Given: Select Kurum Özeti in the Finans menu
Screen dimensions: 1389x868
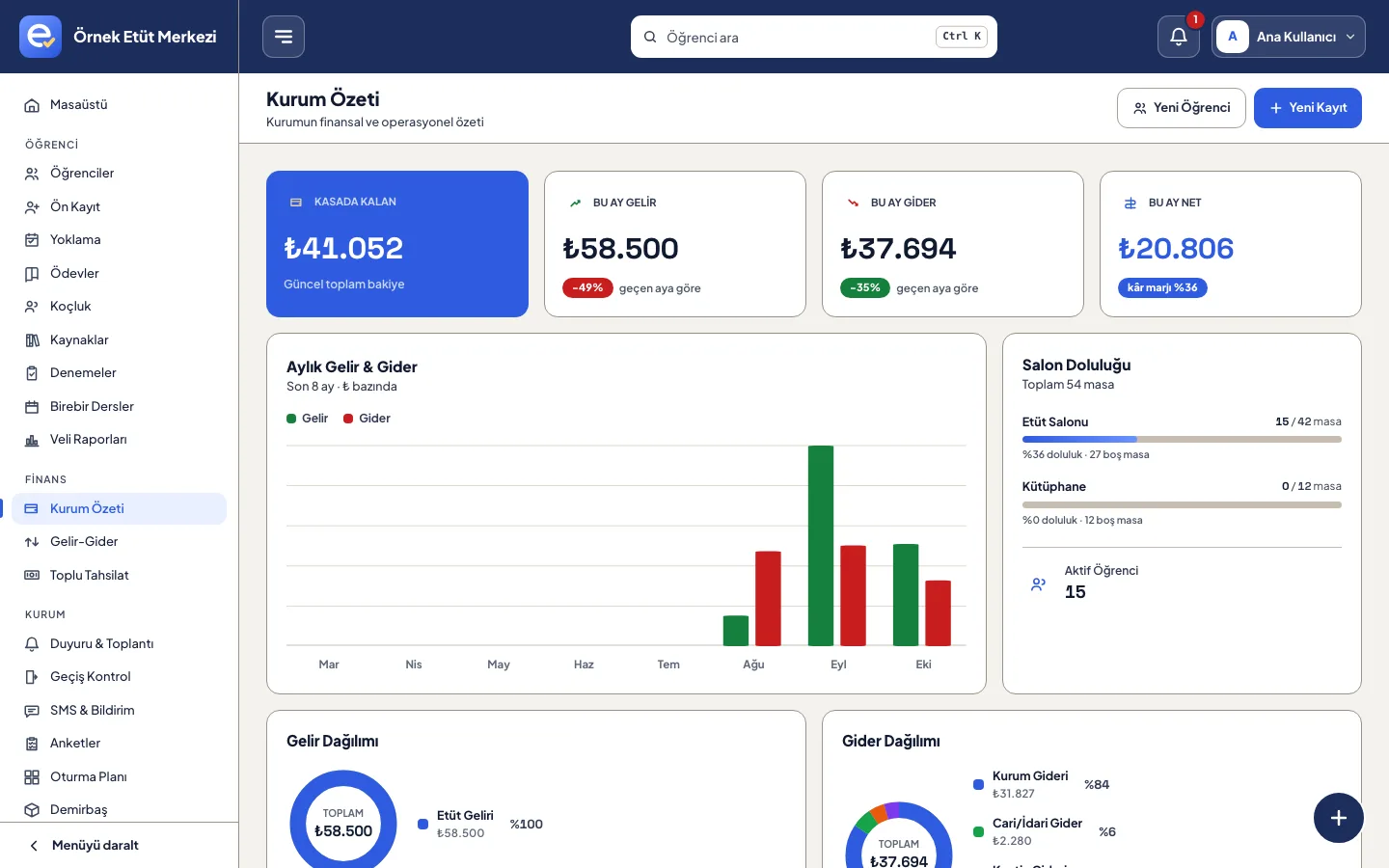Looking at the screenshot, I should (120, 508).
